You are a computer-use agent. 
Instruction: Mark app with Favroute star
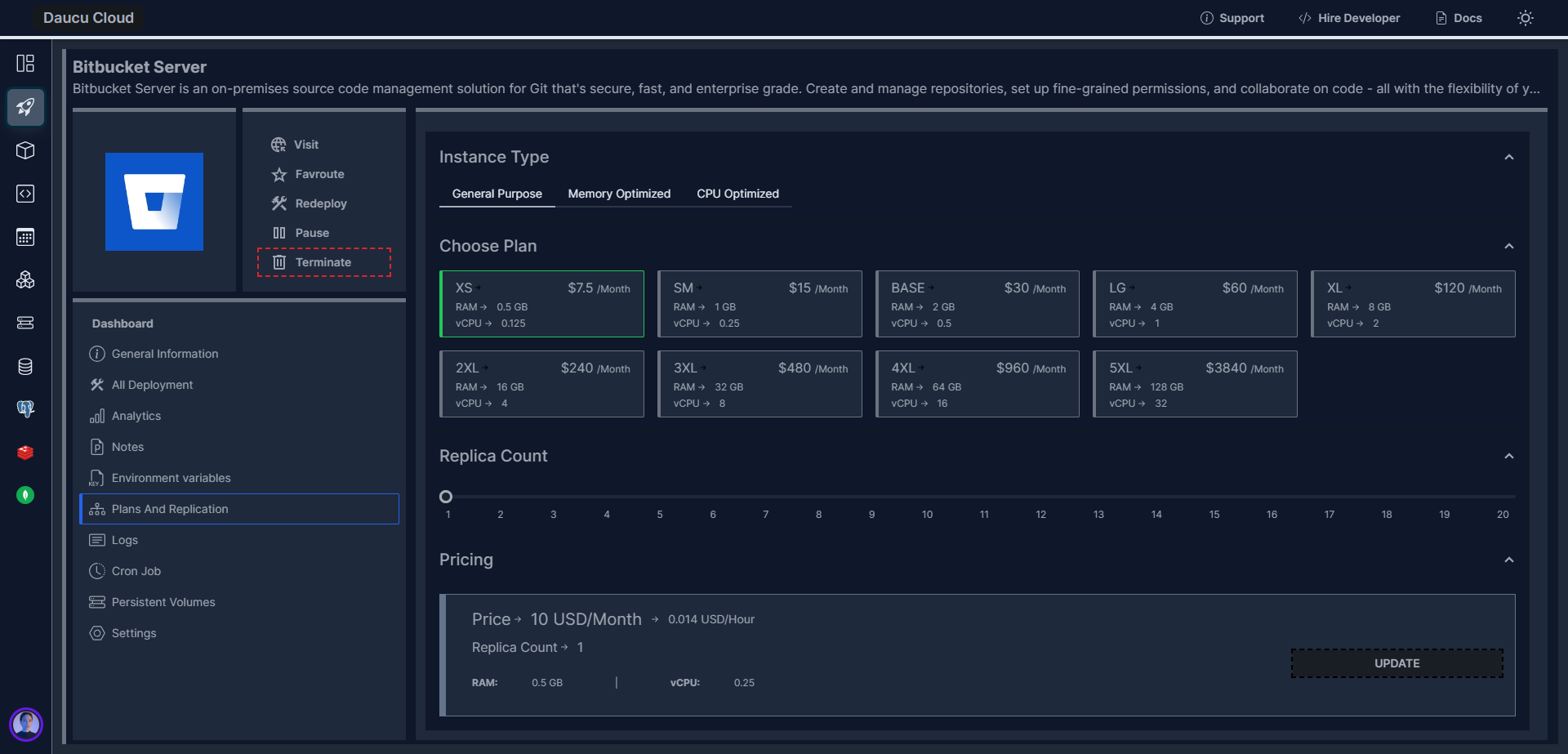[x=308, y=174]
